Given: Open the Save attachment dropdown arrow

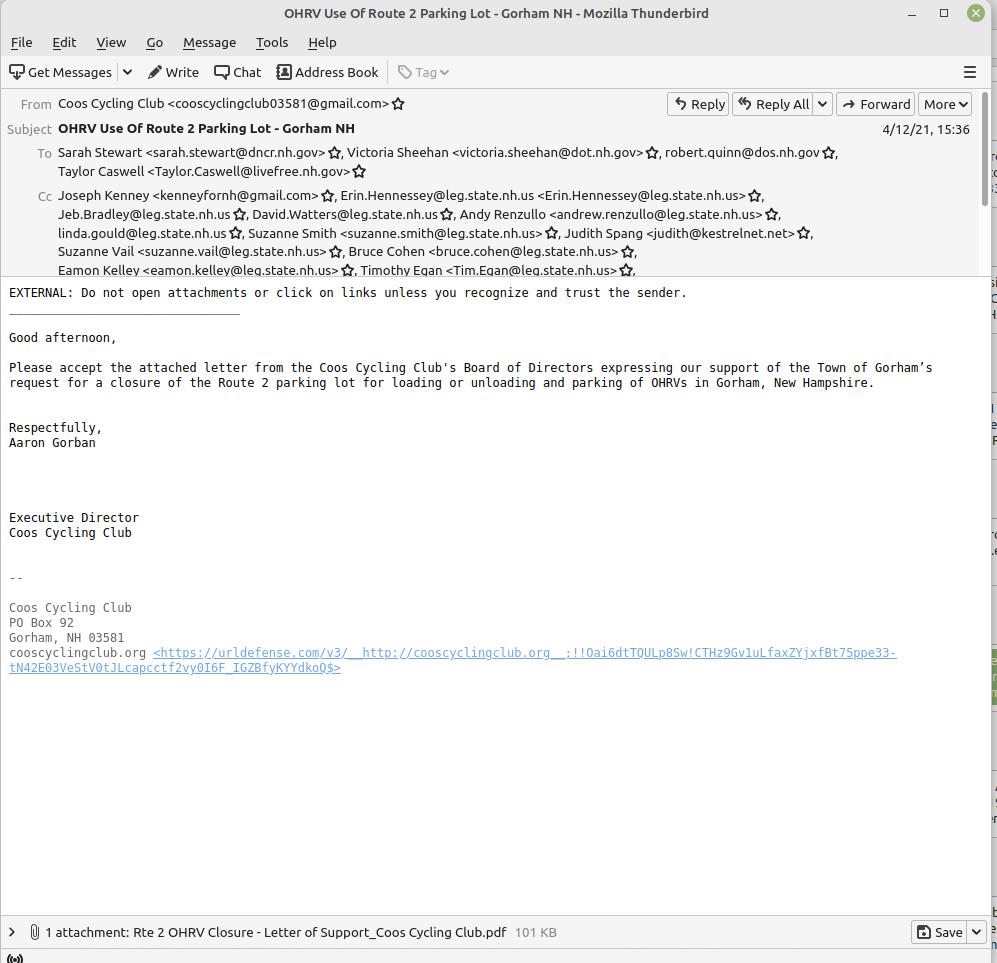Looking at the screenshot, I should [x=976, y=932].
